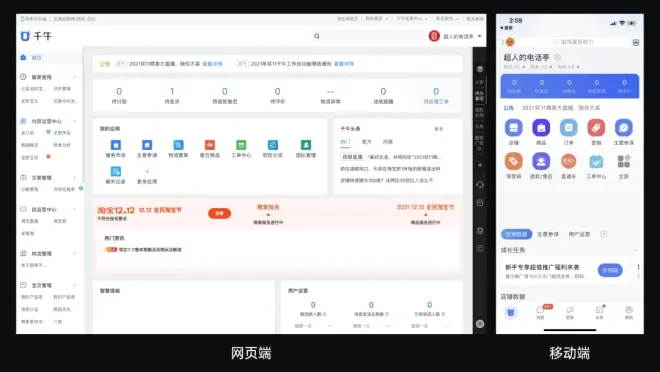Click the refresh icon in dark right toolbar
The image size is (660, 372).
tap(480, 184)
